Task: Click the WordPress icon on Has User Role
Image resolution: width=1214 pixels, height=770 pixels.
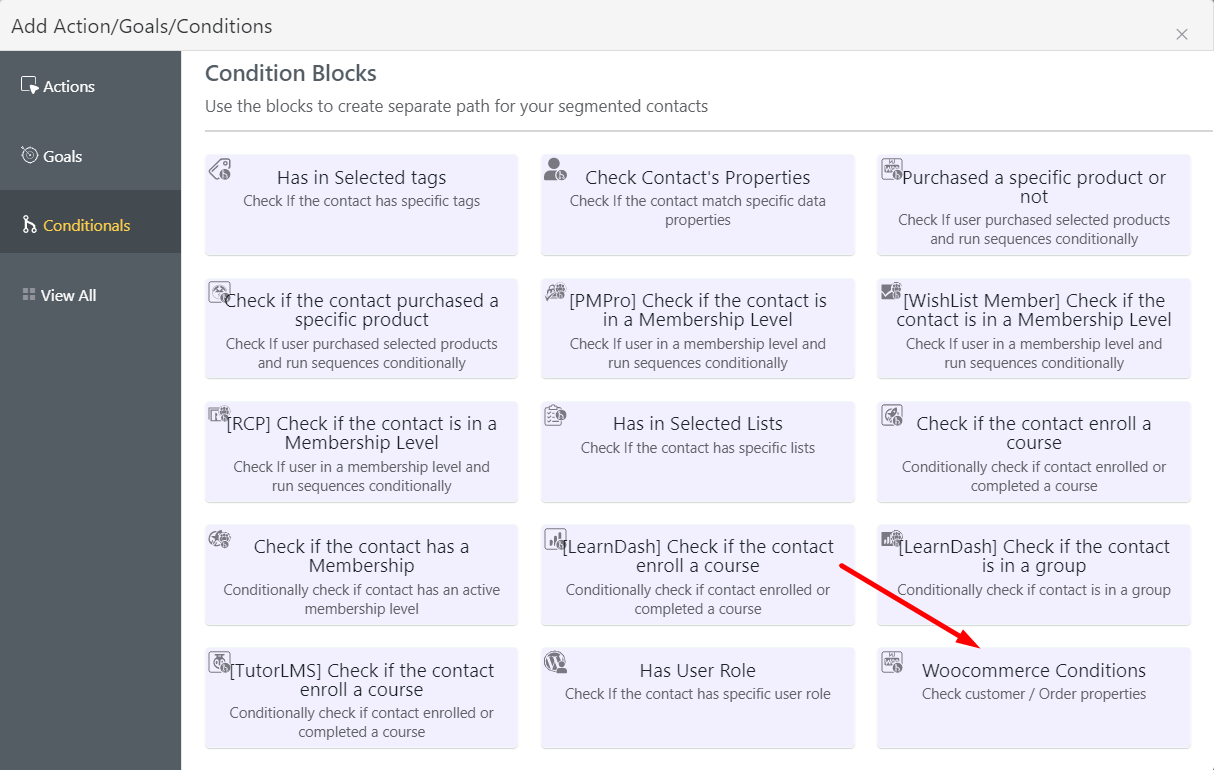Action: pyautogui.click(x=556, y=662)
